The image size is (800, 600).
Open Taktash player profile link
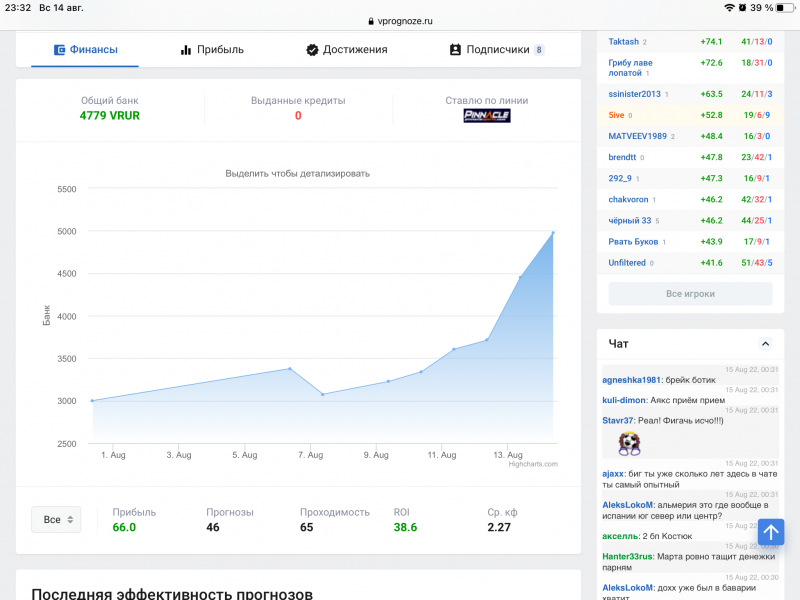[623, 42]
